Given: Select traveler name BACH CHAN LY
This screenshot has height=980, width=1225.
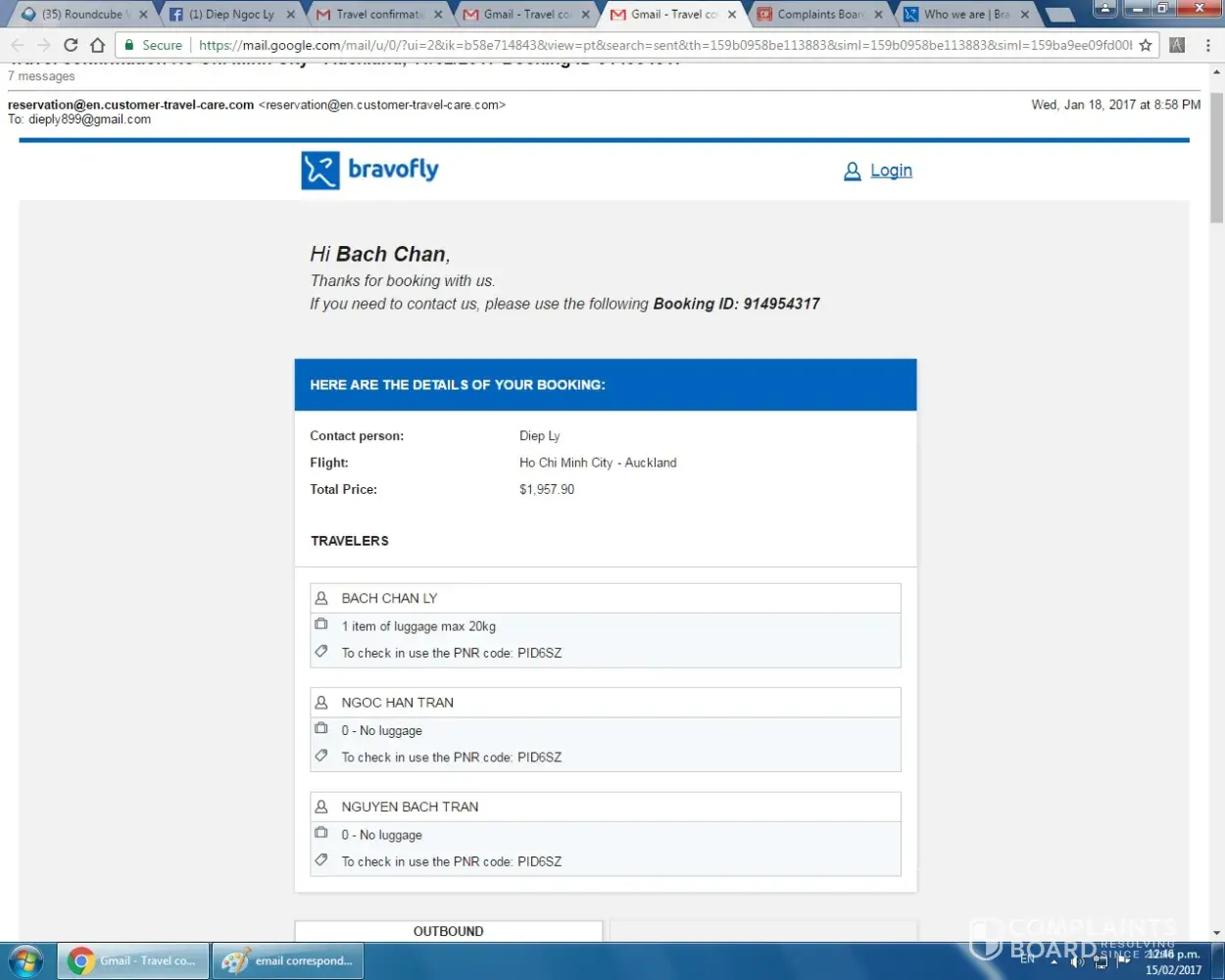Looking at the screenshot, I should click(x=389, y=598).
